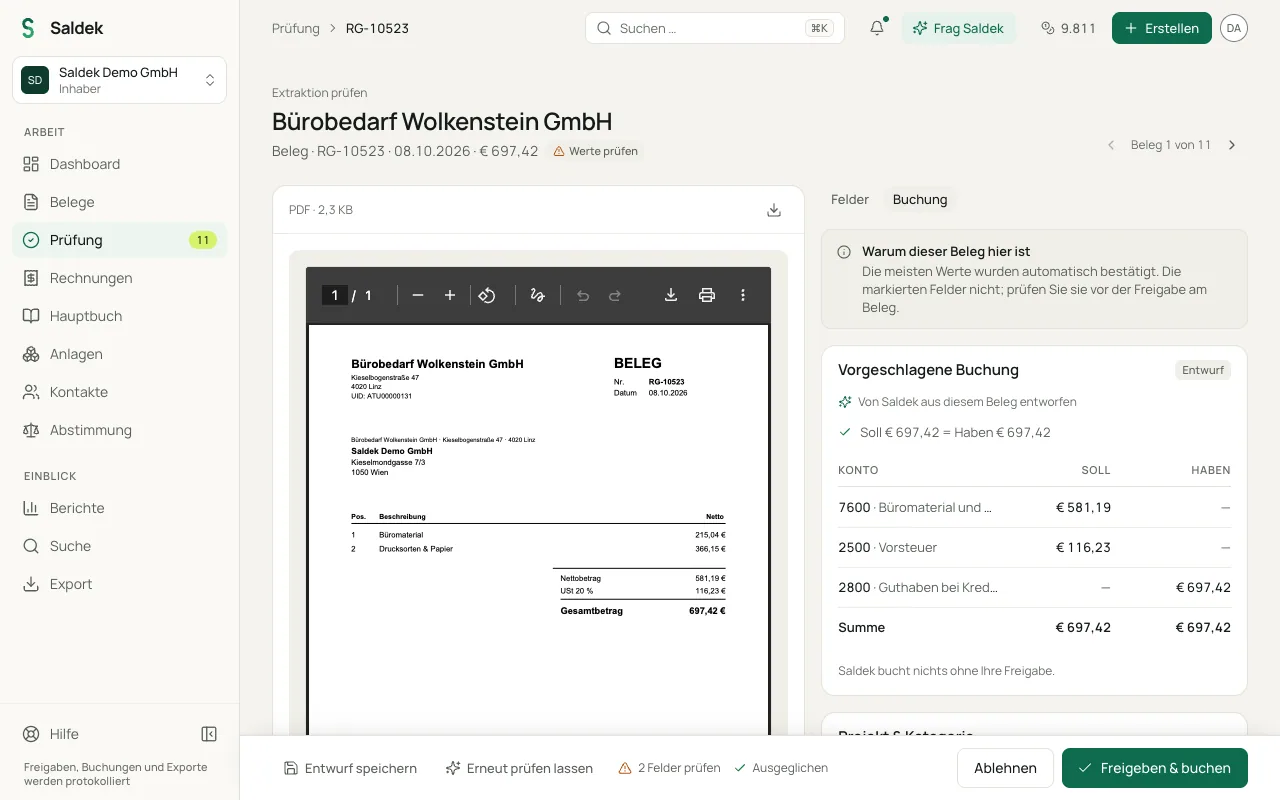The width and height of the screenshot is (1280, 800).
Task: Focus the Suchen search field
Action: (x=715, y=28)
